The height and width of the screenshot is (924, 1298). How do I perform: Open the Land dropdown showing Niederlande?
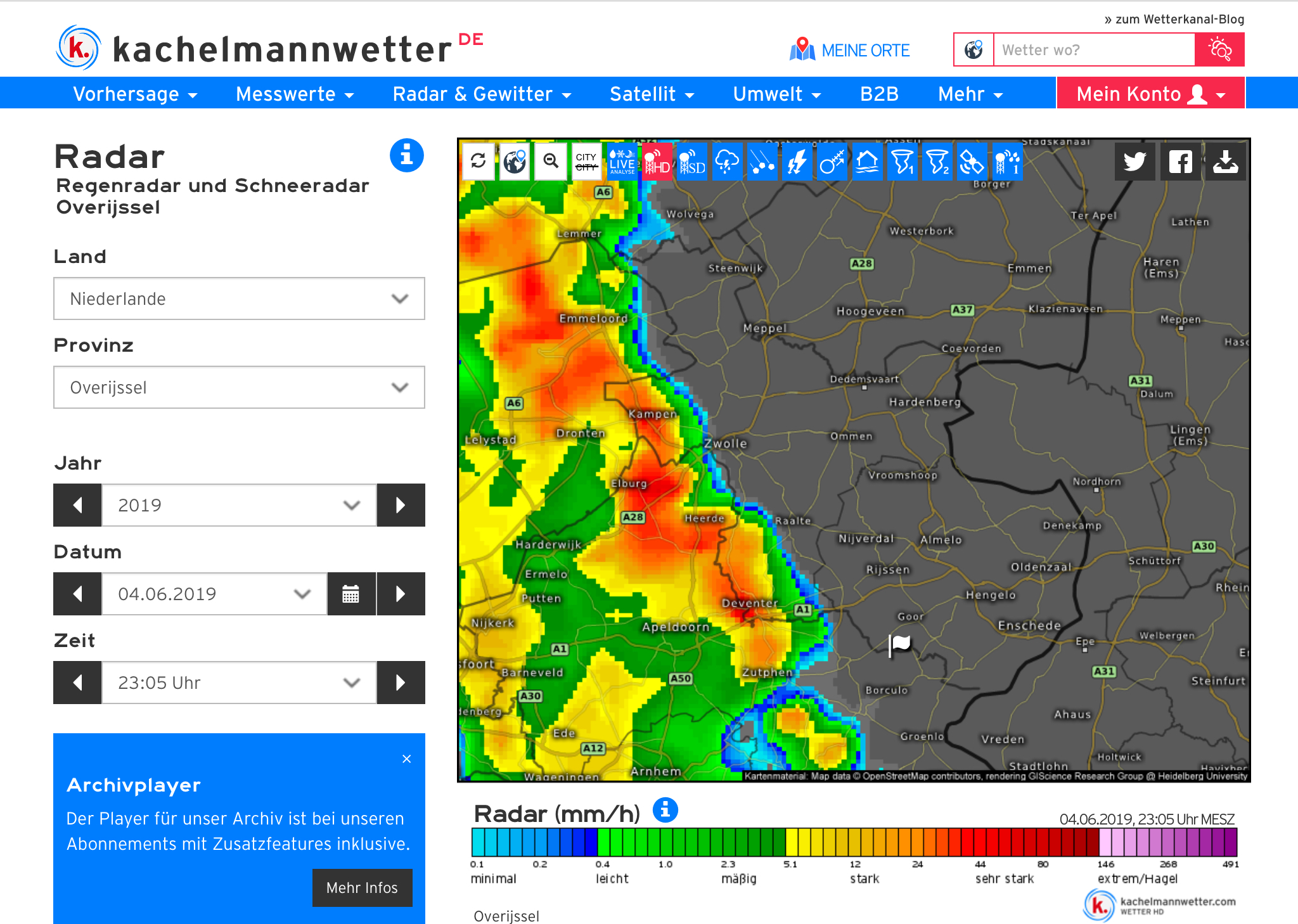(239, 298)
